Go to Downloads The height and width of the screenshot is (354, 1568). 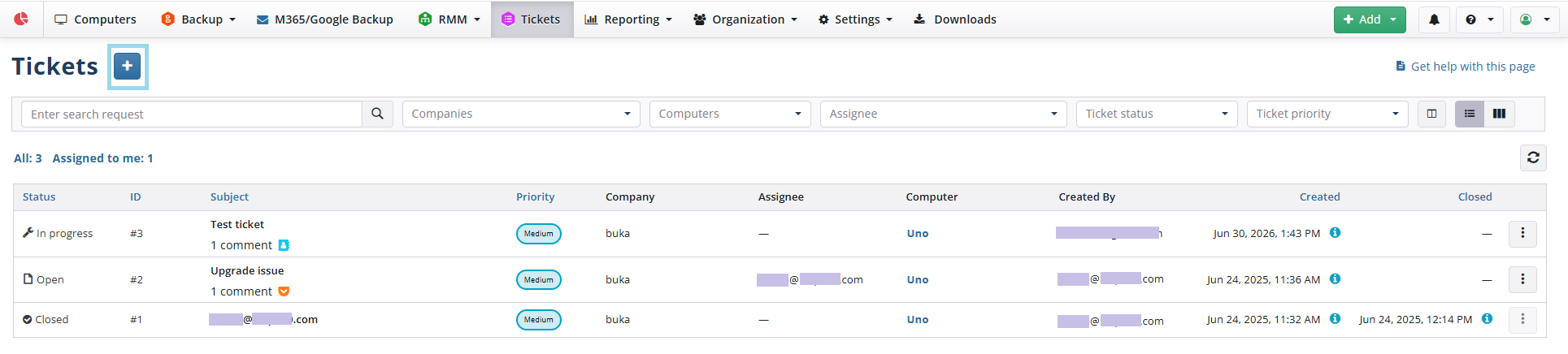coord(955,19)
